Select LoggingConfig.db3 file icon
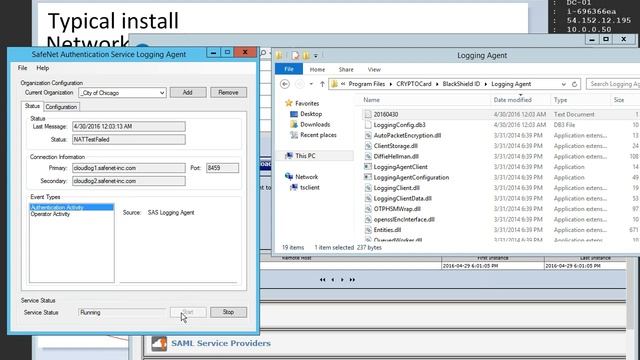 368,125
